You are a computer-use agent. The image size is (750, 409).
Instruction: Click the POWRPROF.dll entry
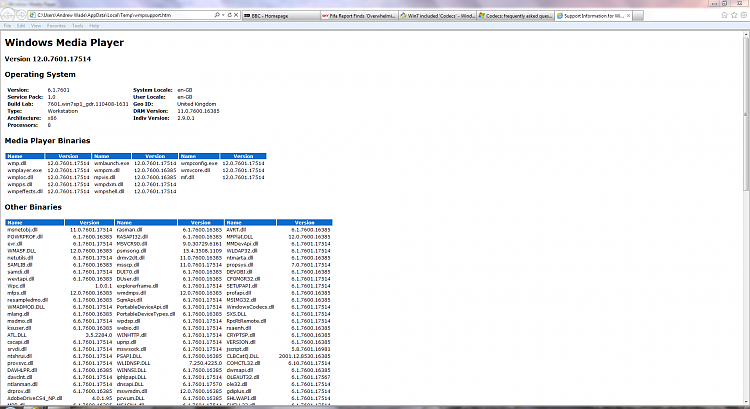tap(25, 237)
